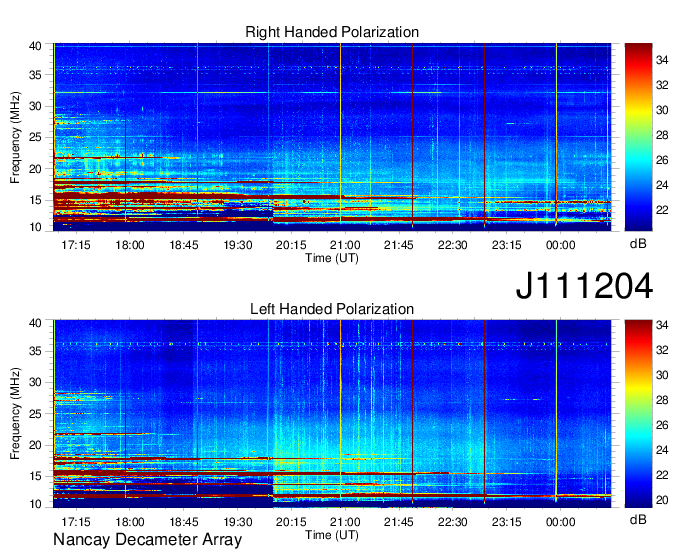Click "40" MHz tick on Right Handed frequency axis
Viewport: 680px width, 552px height.
(x=35, y=46)
